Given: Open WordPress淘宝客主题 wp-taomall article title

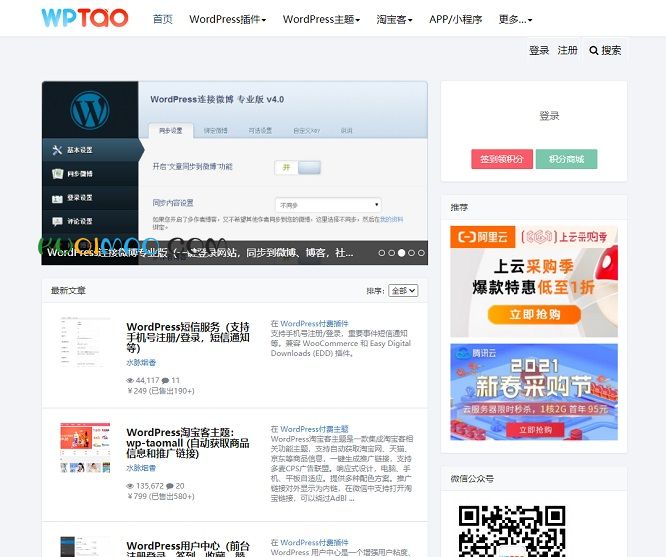Looking at the screenshot, I should click(188, 443).
